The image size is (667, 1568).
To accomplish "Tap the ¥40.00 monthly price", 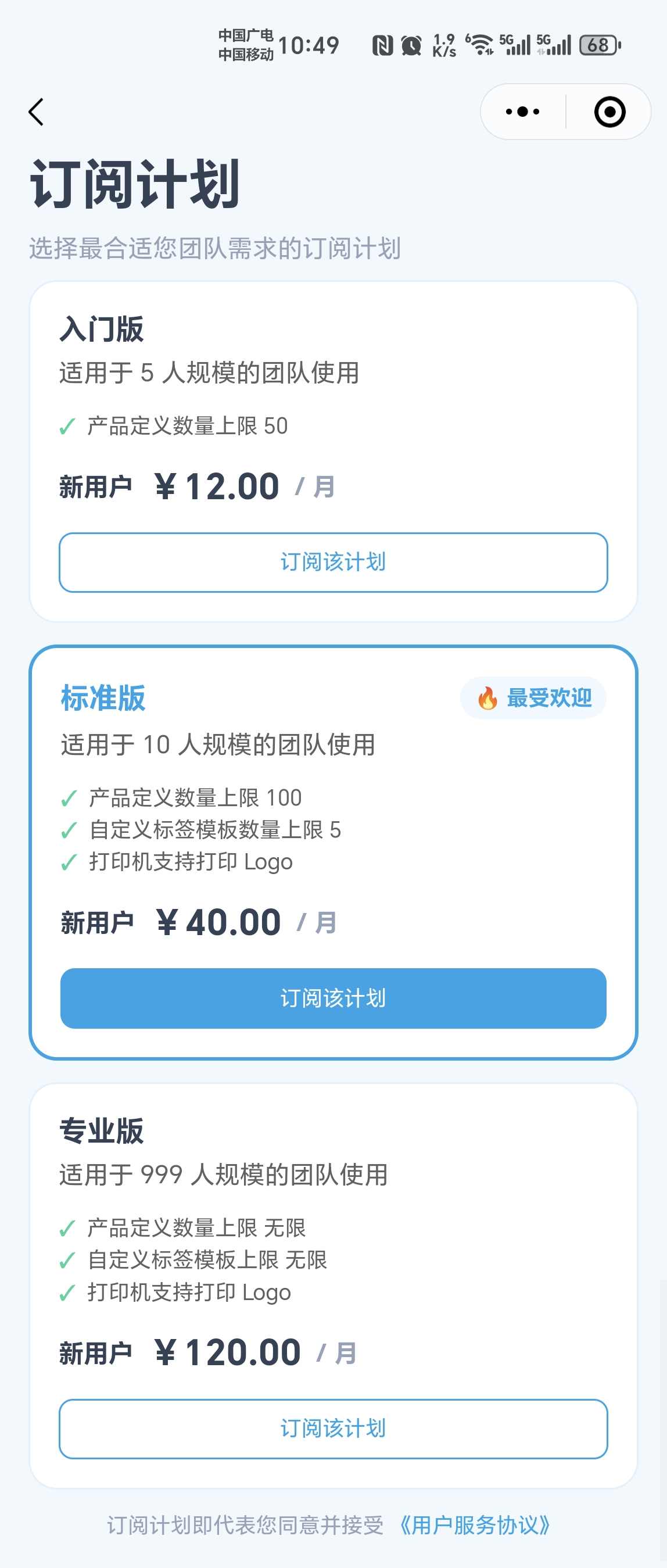I will (x=218, y=922).
